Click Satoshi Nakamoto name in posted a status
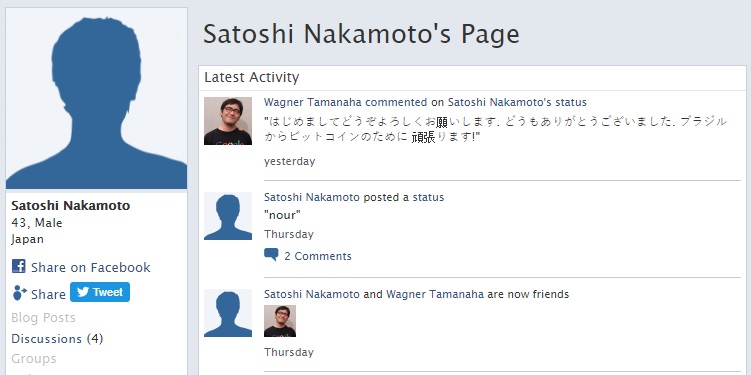The width and height of the screenshot is (751, 375). pyautogui.click(x=311, y=197)
